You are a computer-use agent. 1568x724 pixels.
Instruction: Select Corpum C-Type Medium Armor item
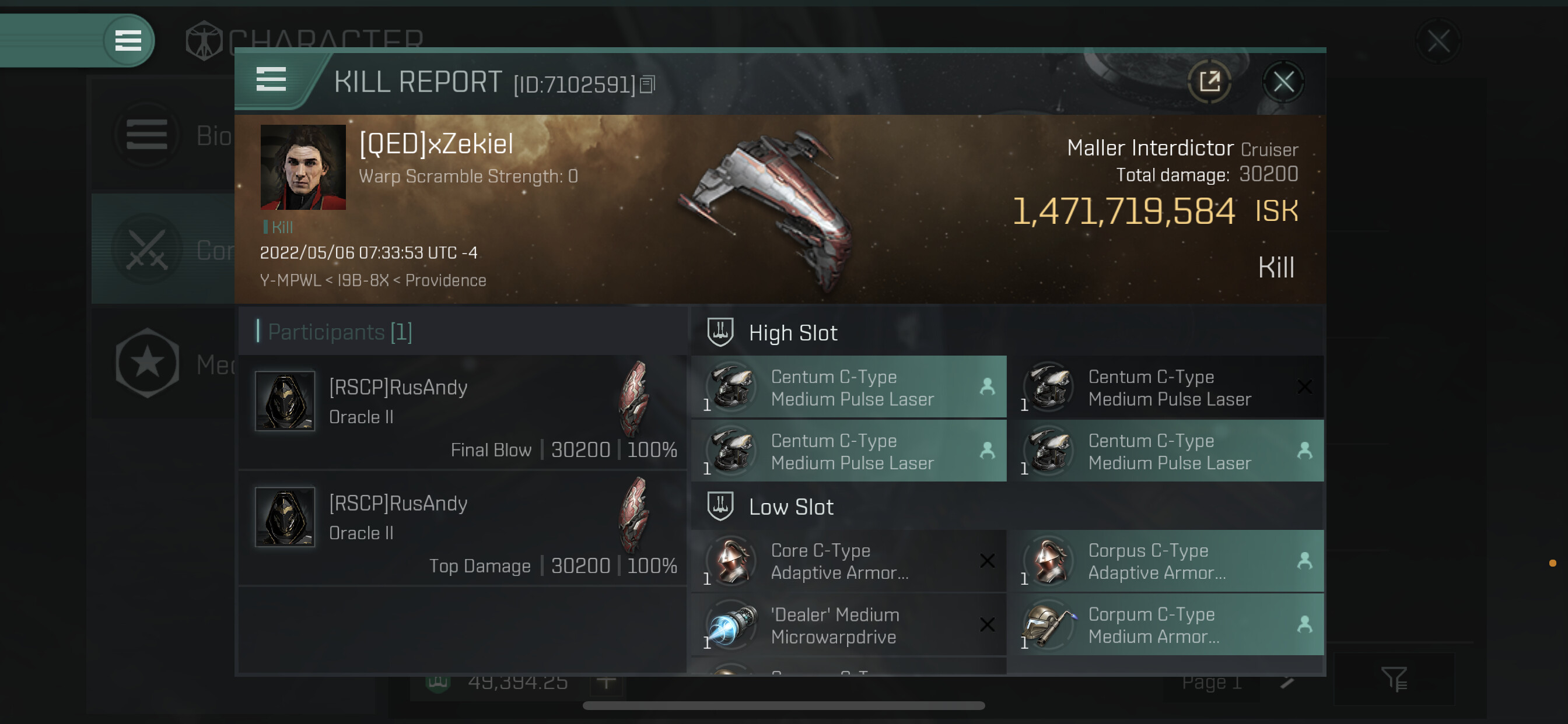click(1165, 625)
